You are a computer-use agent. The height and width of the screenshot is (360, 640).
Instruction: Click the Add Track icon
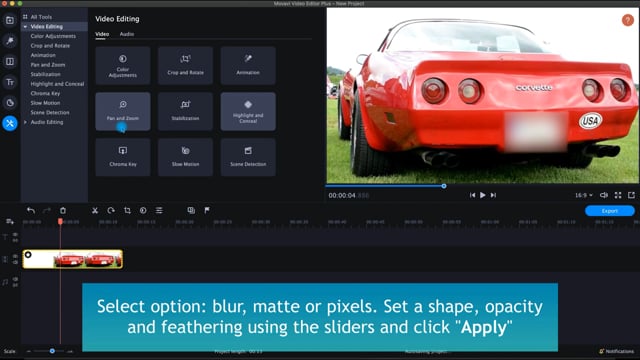coord(10,222)
